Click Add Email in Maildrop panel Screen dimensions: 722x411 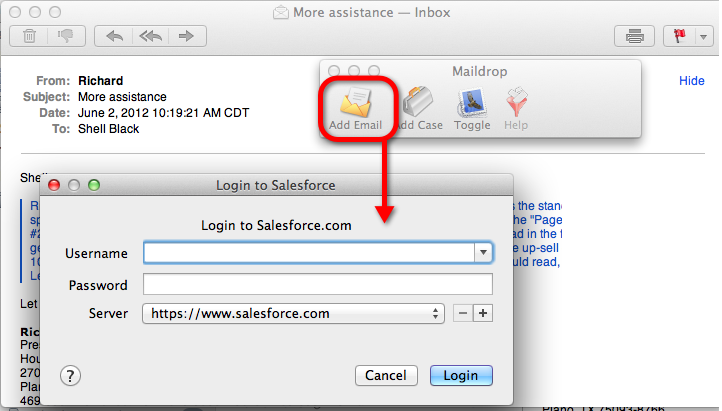(x=355, y=110)
